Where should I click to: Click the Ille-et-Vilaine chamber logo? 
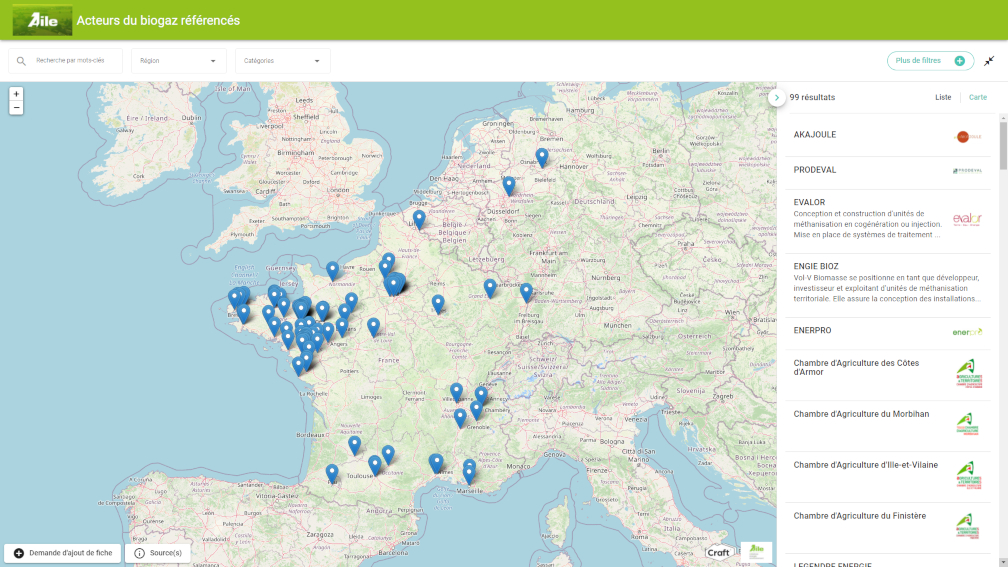point(968,475)
